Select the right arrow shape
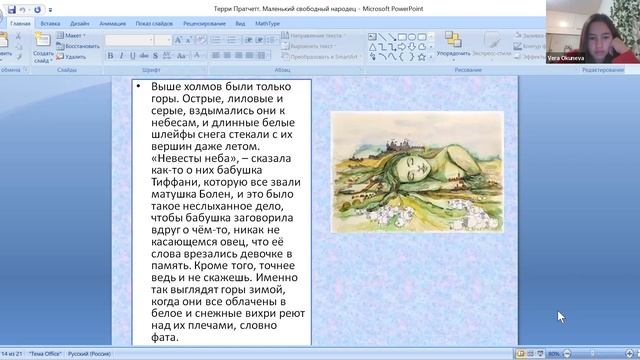Screen dimensions: 640x360 402,47
